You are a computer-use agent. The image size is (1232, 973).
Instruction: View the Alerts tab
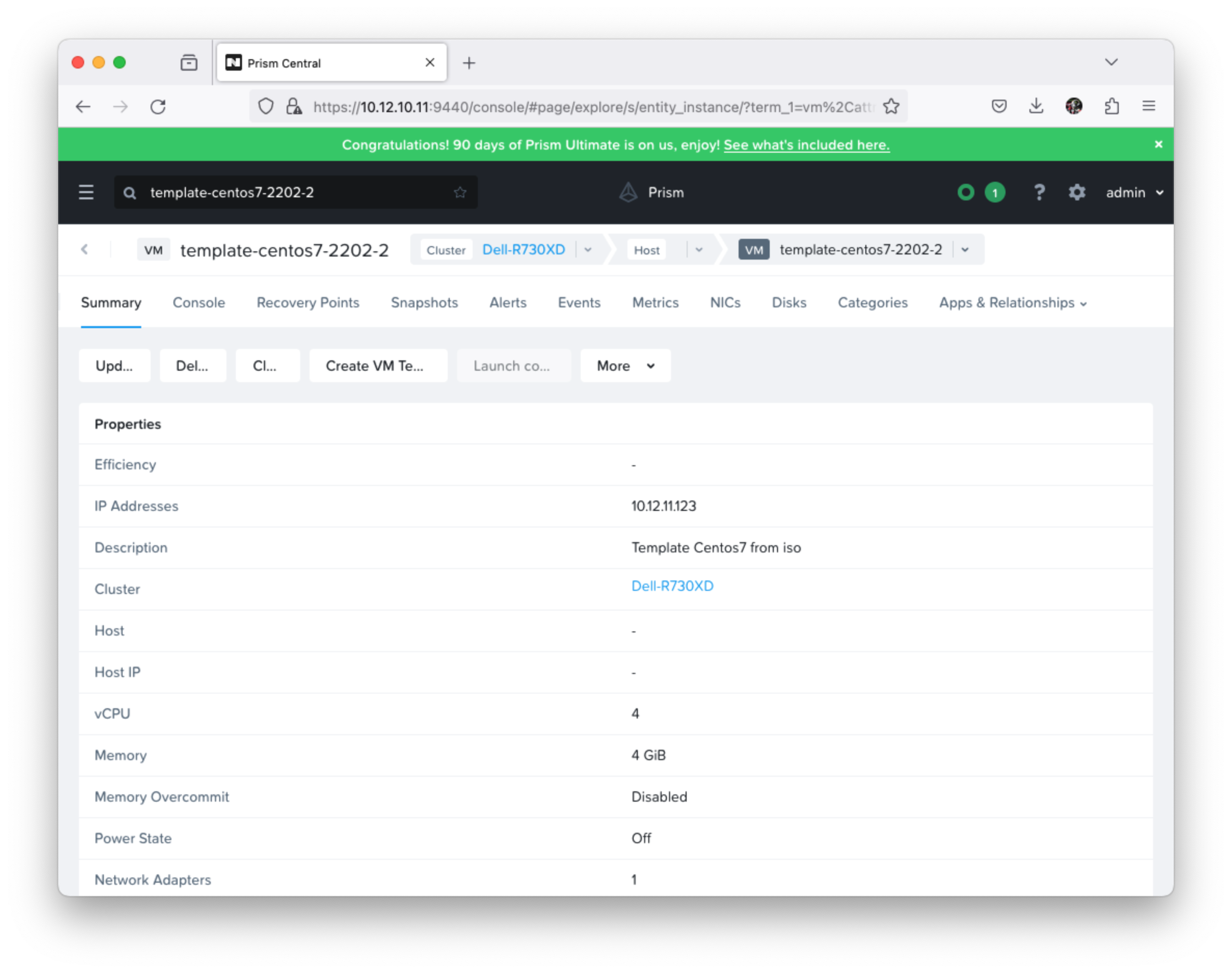[508, 303]
